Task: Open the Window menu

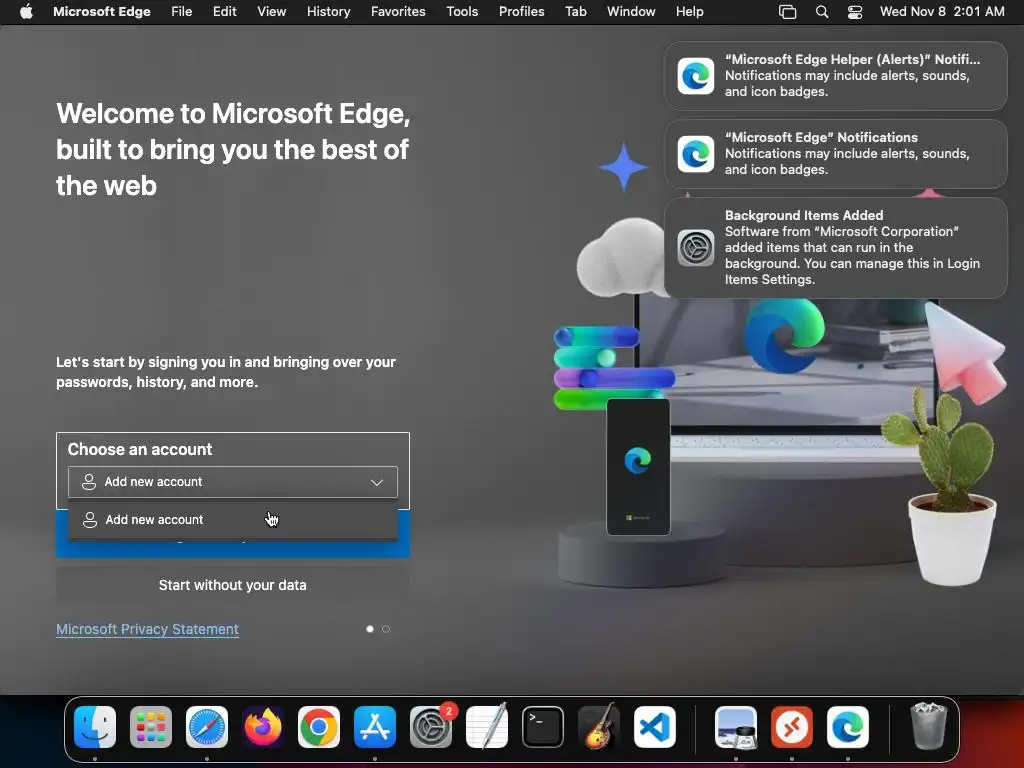Action: click(x=631, y=12)
